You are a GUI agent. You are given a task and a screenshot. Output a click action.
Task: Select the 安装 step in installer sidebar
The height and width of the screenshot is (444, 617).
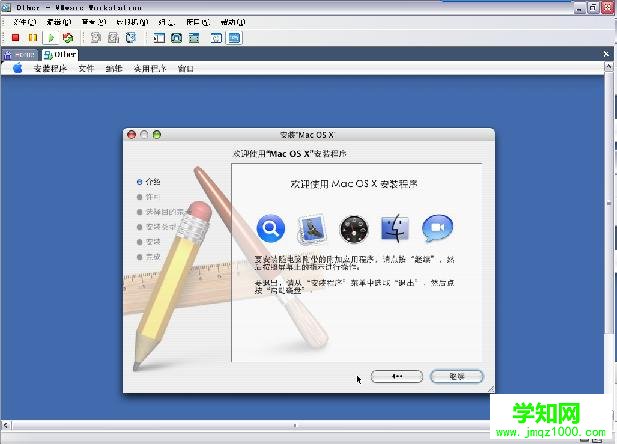point(148,242)
